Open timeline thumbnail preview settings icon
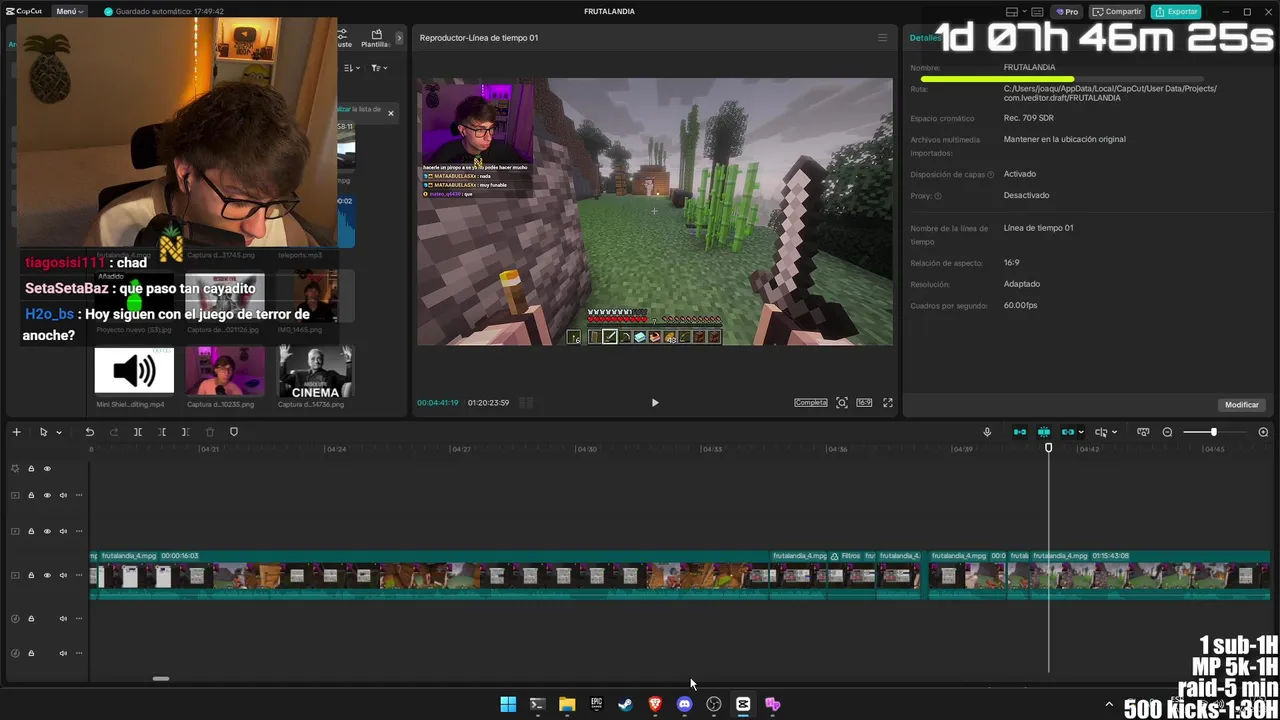Screen dimensions: 1280x720 [1143, 432]
